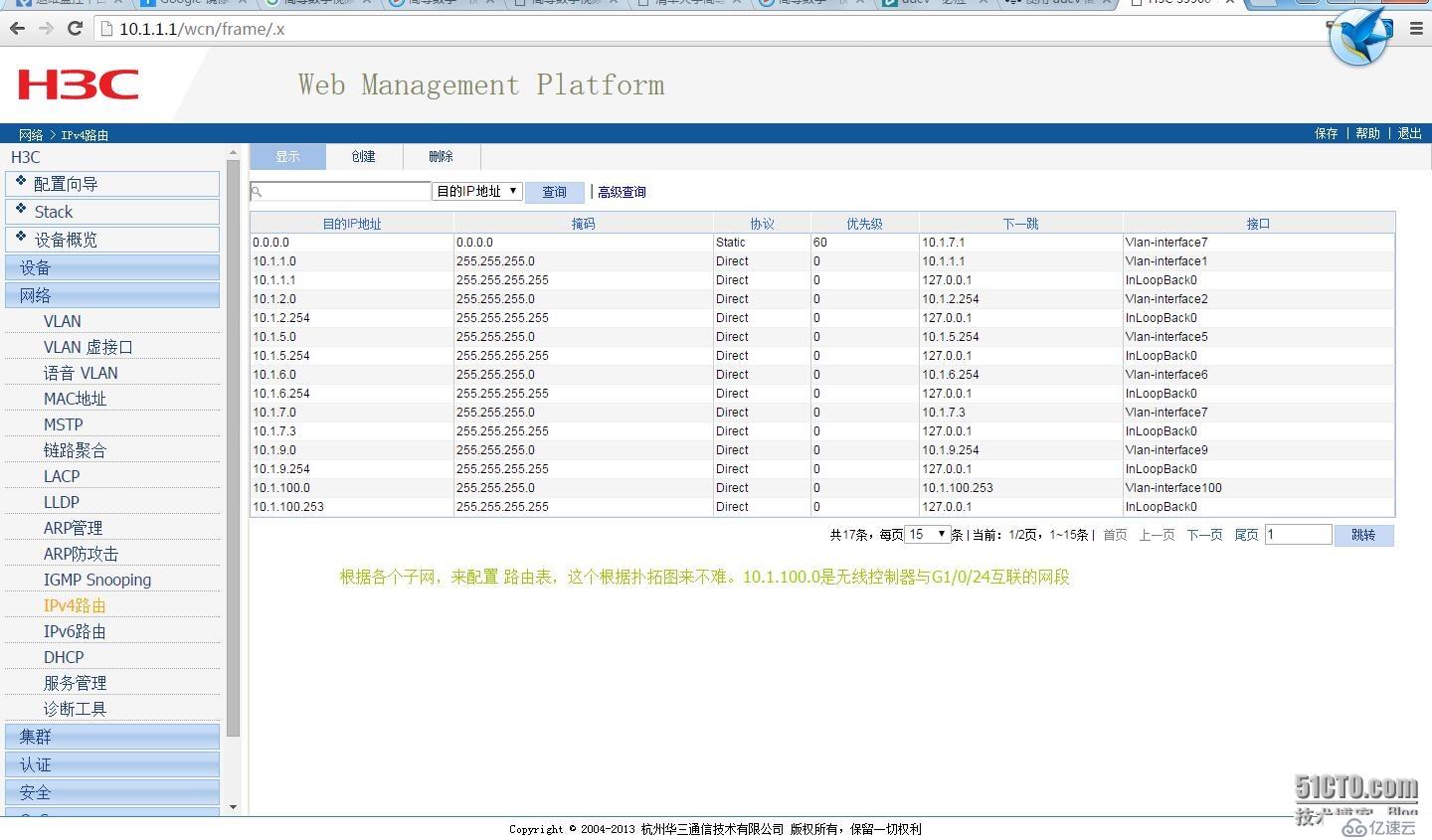Open the 目的IP地址 filter dropdown
The height and width of the screenshot is (840, 1432).
(477, 191)
